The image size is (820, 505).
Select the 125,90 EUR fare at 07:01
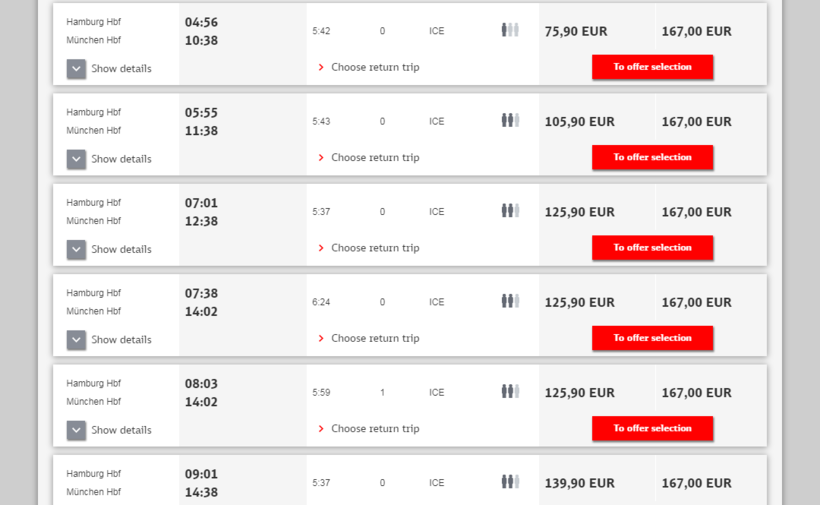(580, 212)
